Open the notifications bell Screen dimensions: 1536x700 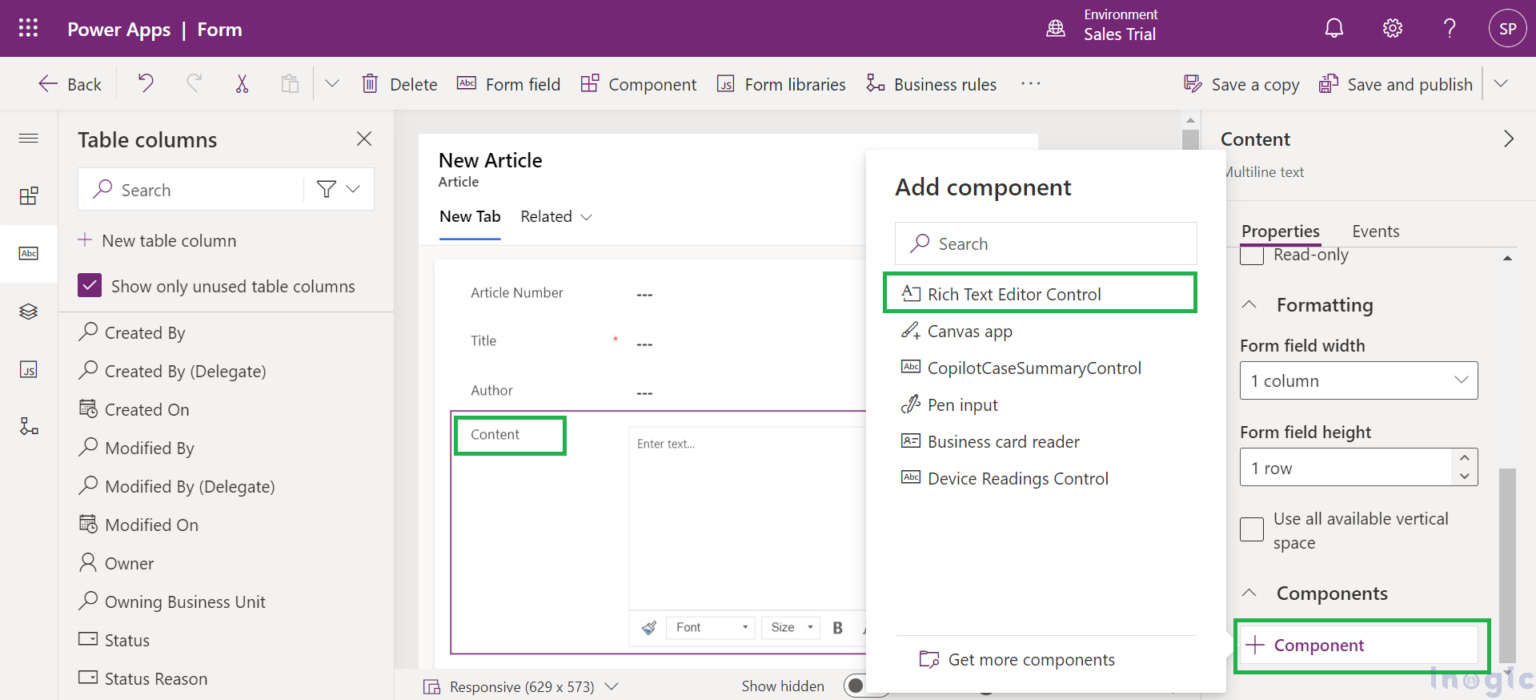(1334, 28)
